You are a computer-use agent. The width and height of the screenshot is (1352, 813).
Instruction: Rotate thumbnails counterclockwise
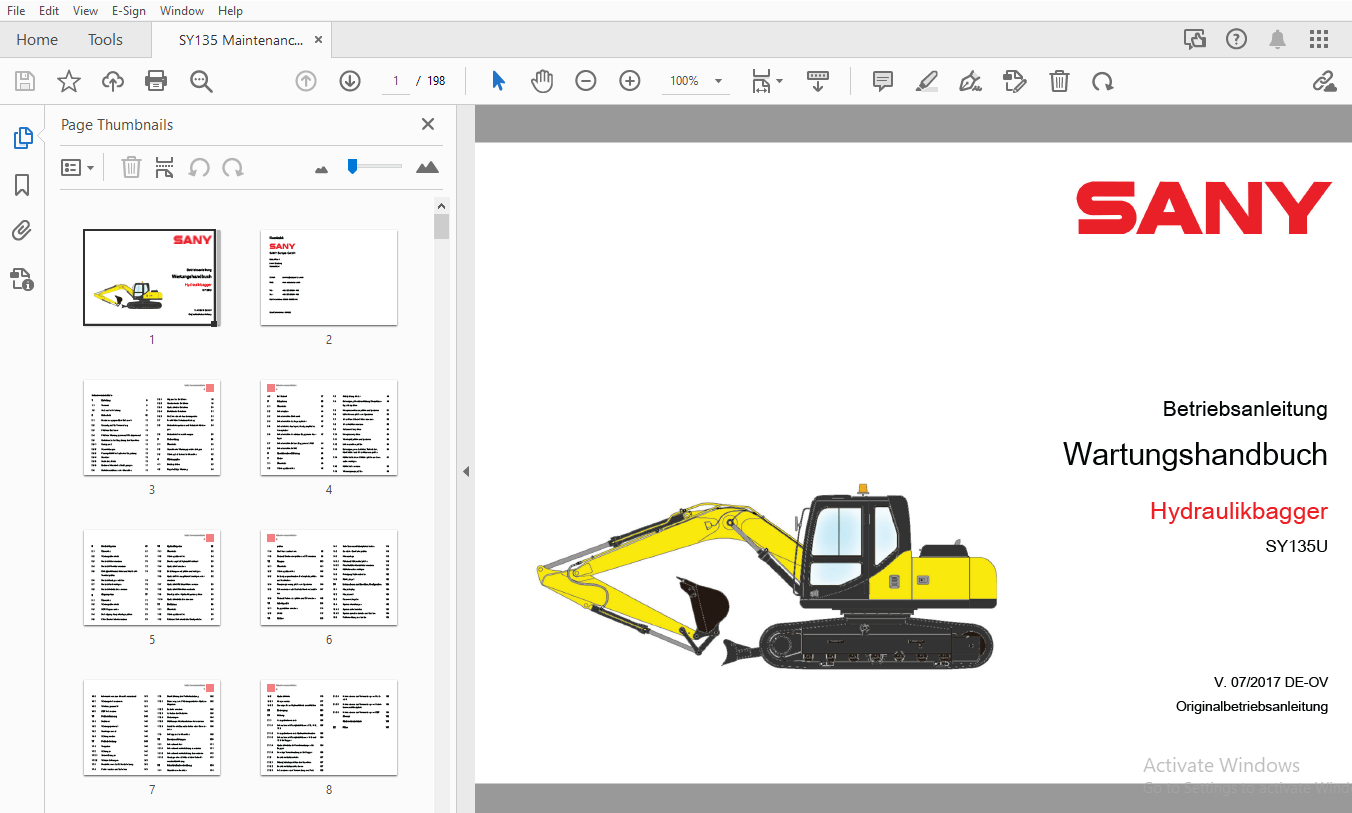199,167
